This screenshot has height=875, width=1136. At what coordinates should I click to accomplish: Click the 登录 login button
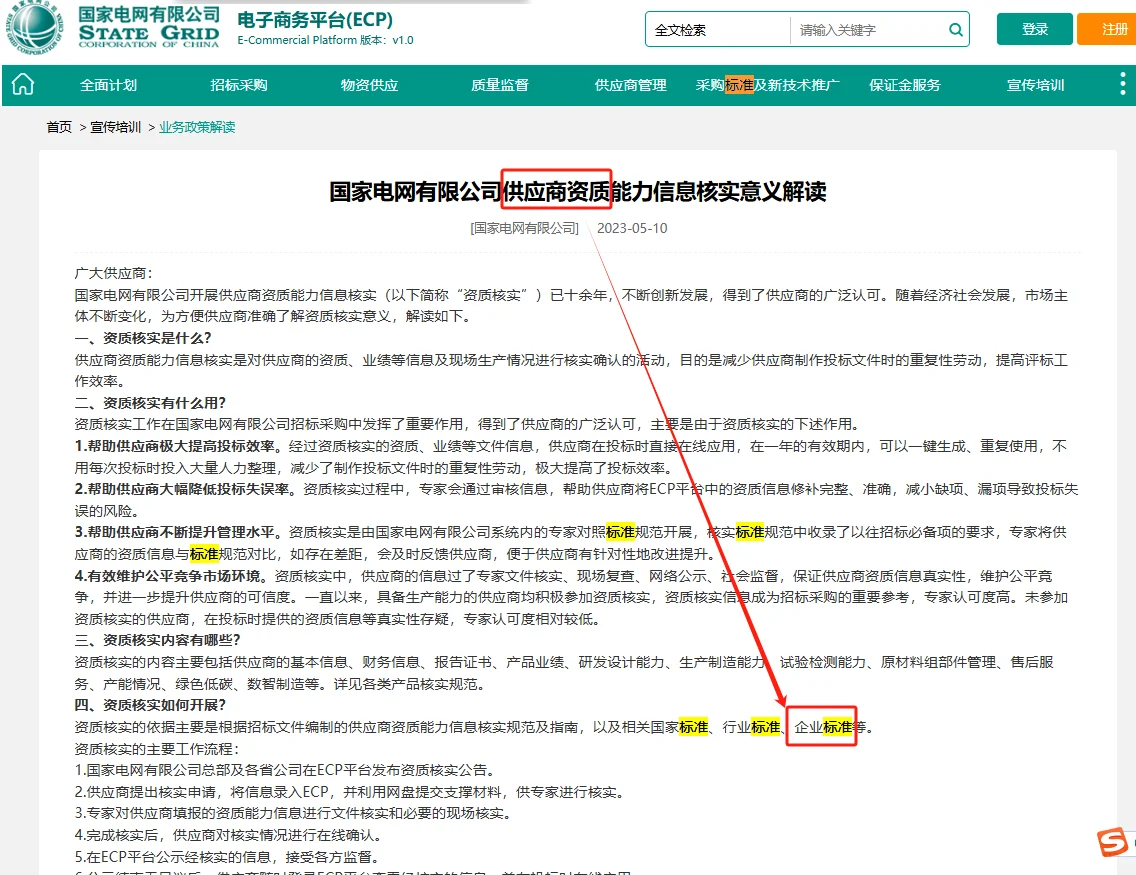pyautogui.click(x=1034, y=29)
